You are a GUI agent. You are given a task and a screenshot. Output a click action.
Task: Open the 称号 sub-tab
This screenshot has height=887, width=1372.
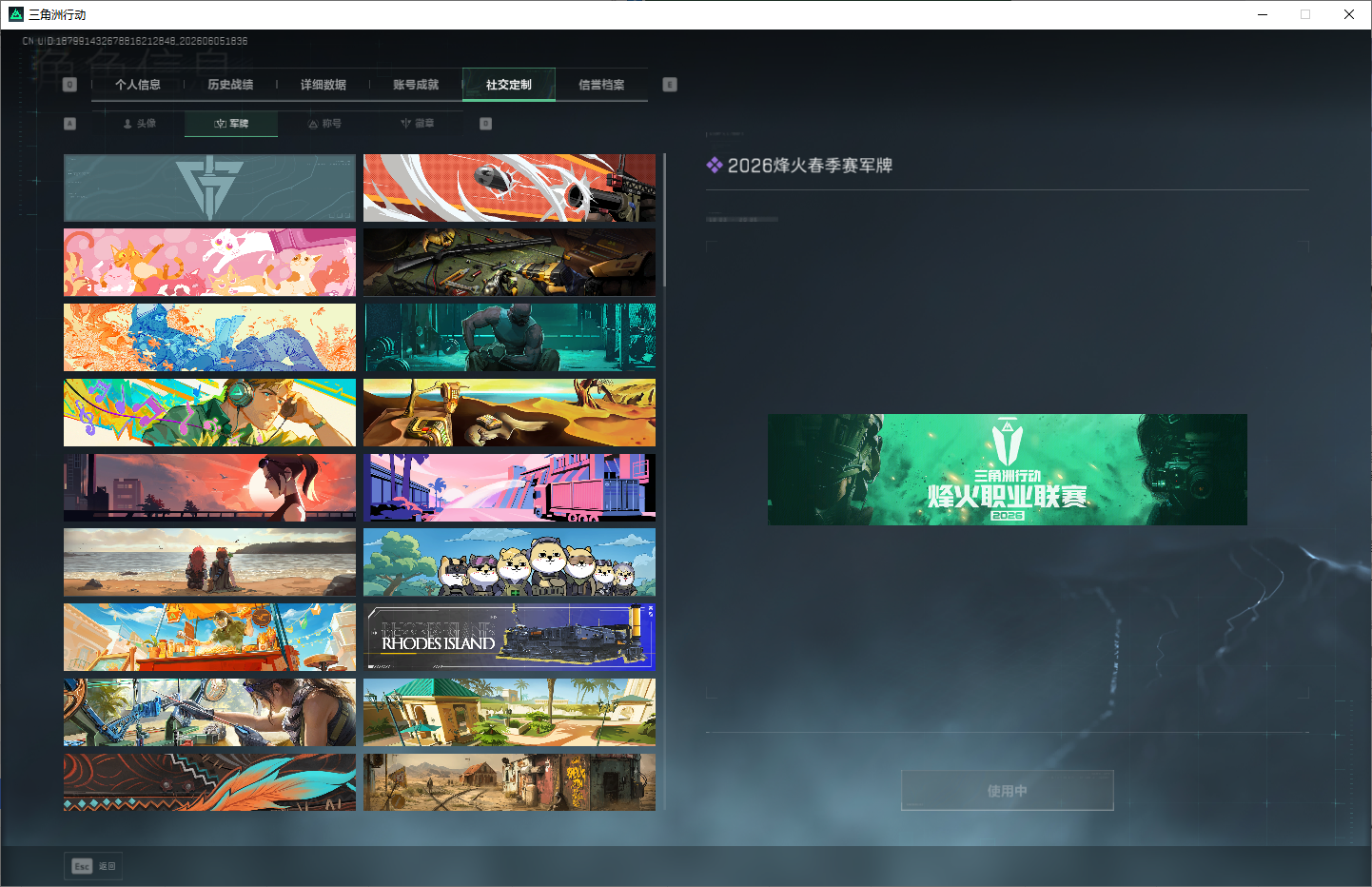(x=324, y=124)
